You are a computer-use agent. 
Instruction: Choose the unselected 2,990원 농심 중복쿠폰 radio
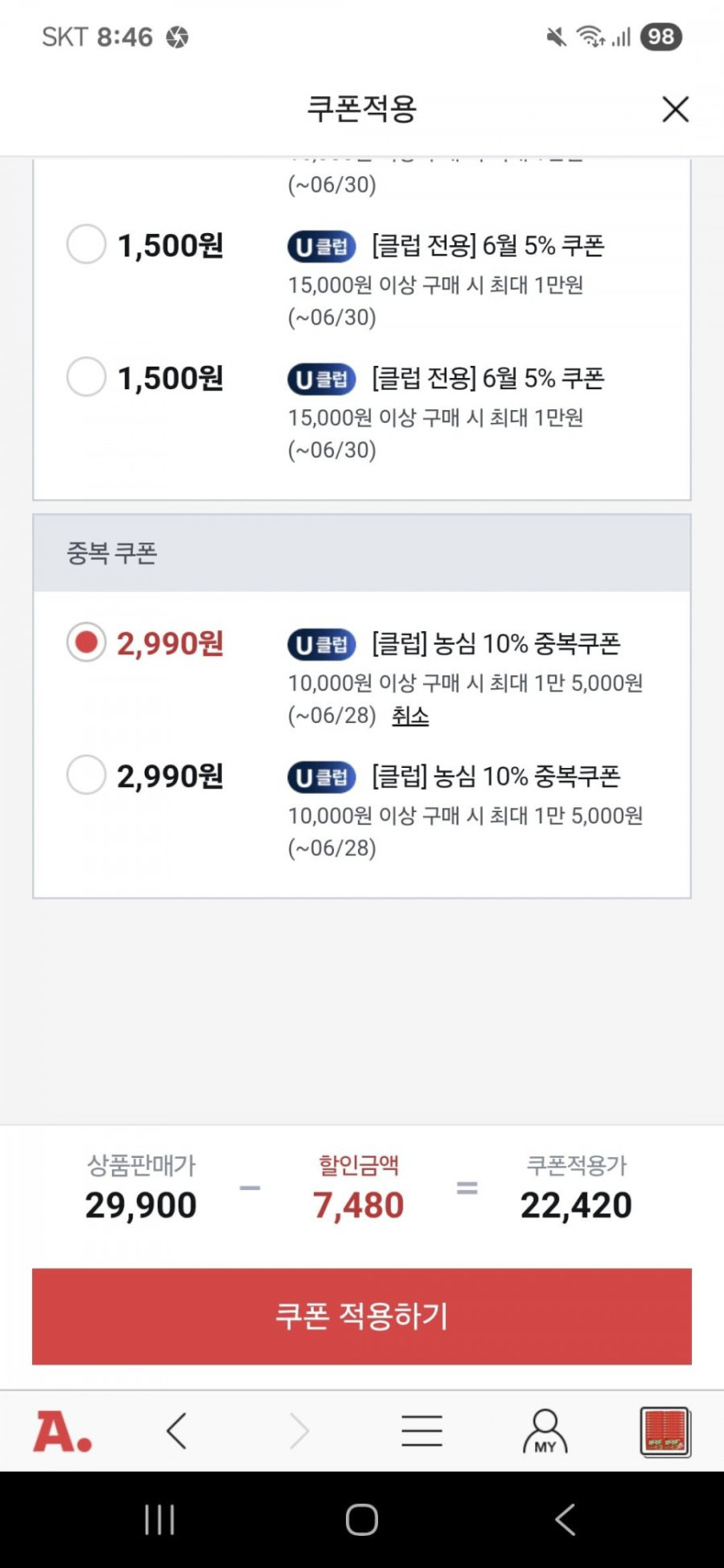[x=87, y=775]
